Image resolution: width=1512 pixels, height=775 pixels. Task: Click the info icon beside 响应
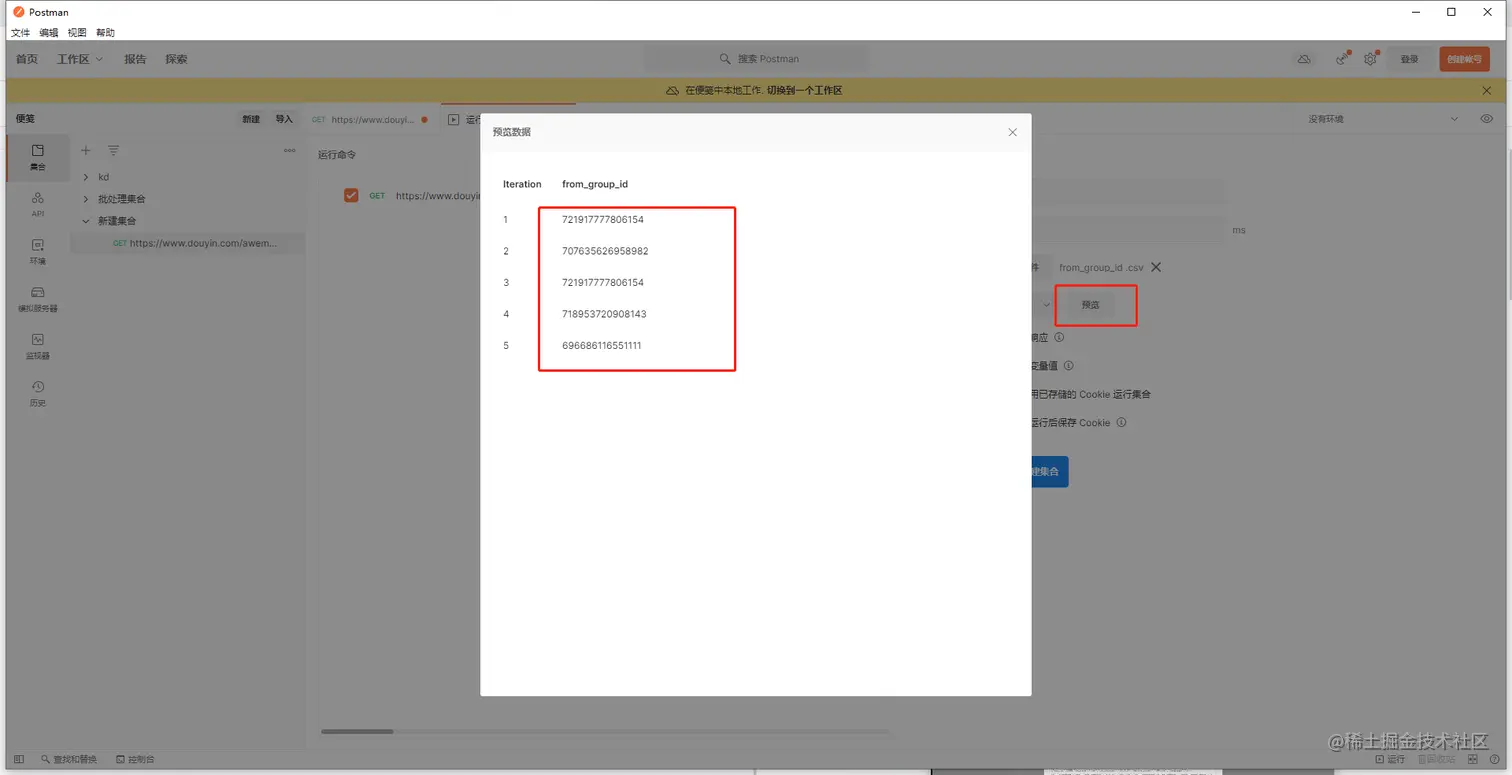pyautogui.click(x=1059, y=338)
